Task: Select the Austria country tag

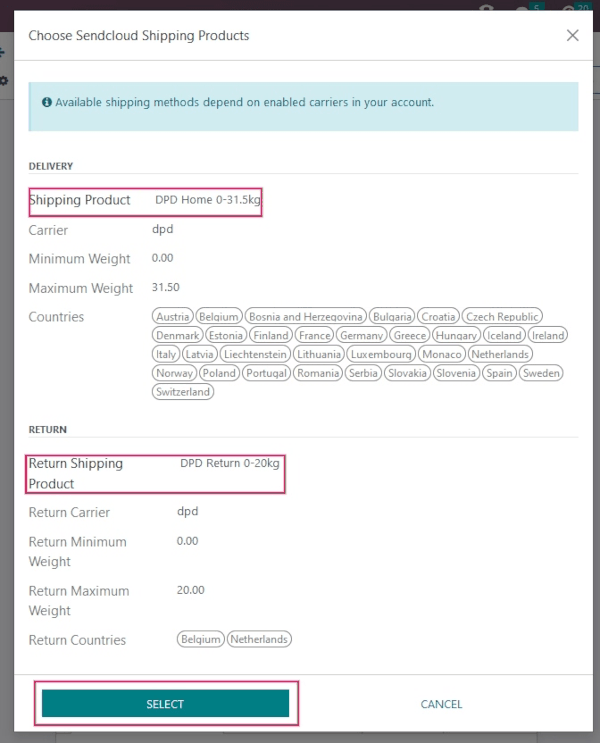Action: click(173, 317)
